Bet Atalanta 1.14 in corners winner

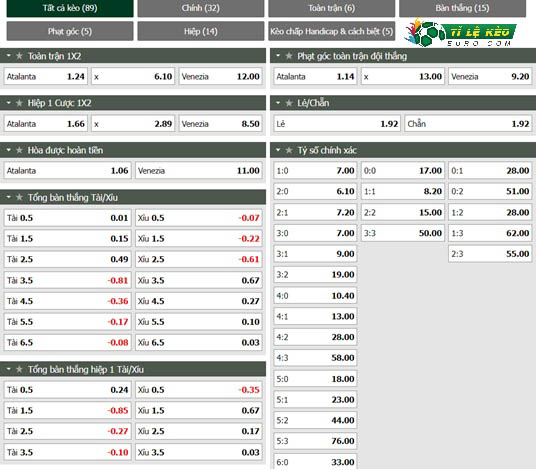tap(315, 76)
